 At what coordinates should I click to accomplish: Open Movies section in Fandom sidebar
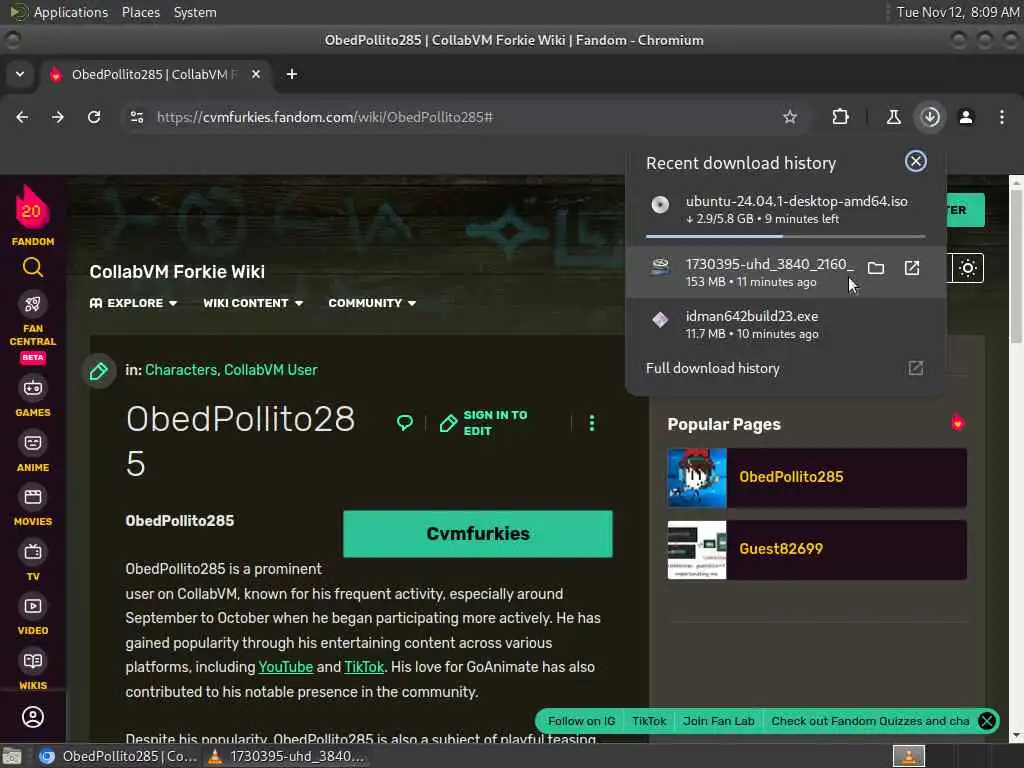[x=33, y=506]
